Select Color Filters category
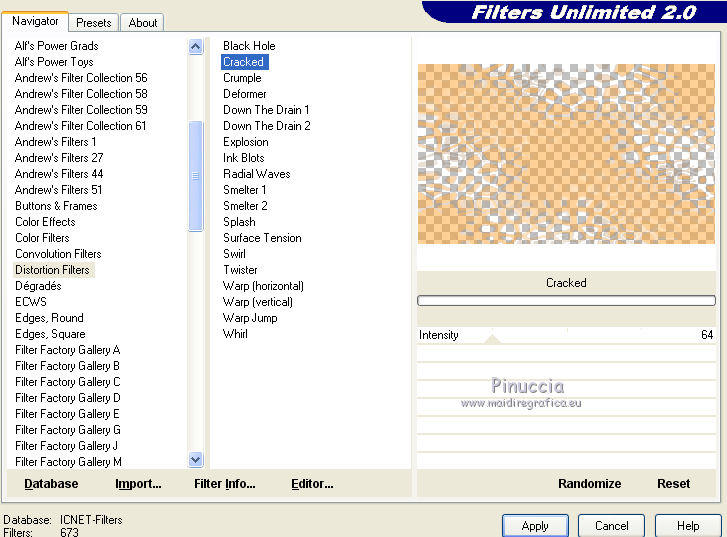 [x=42, y=238]
